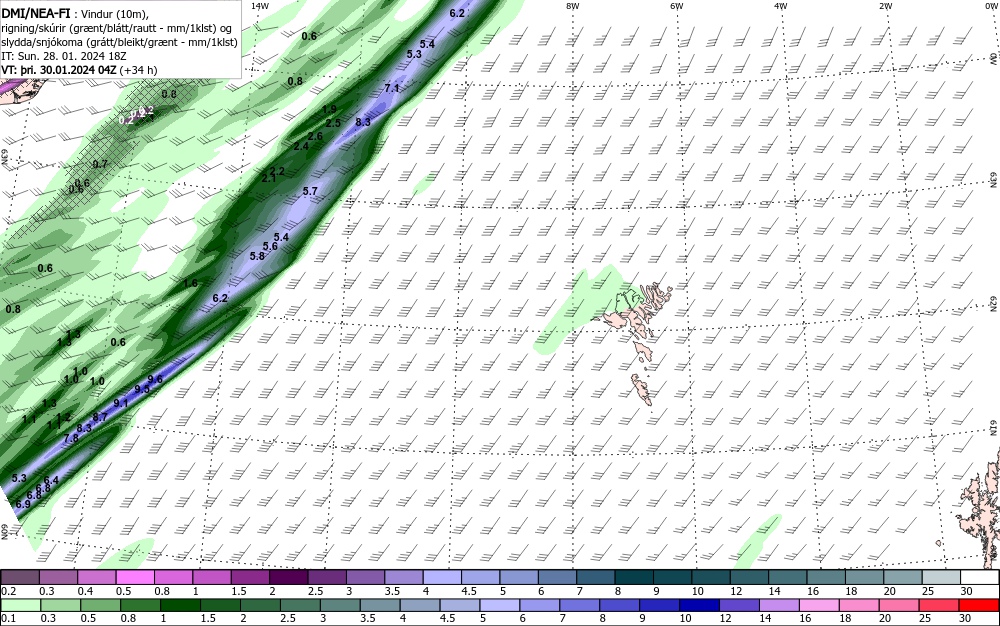
Task: Click the 2W longitude label
Action: pyautogui.click(x=885, y=6)
